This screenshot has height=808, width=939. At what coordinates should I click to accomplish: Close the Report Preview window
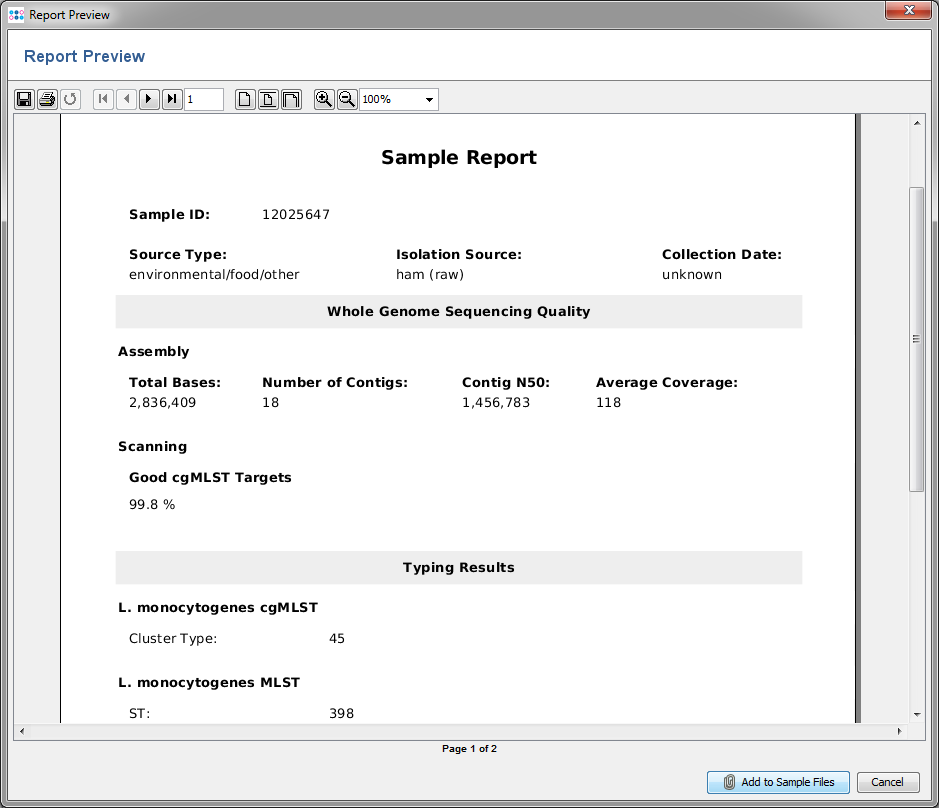pyautogui.click(x=909, y=10)
